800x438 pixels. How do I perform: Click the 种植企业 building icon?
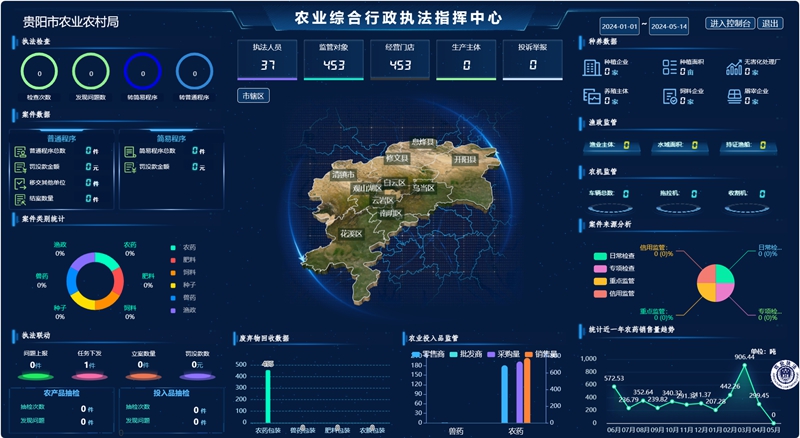pos(591,67)
